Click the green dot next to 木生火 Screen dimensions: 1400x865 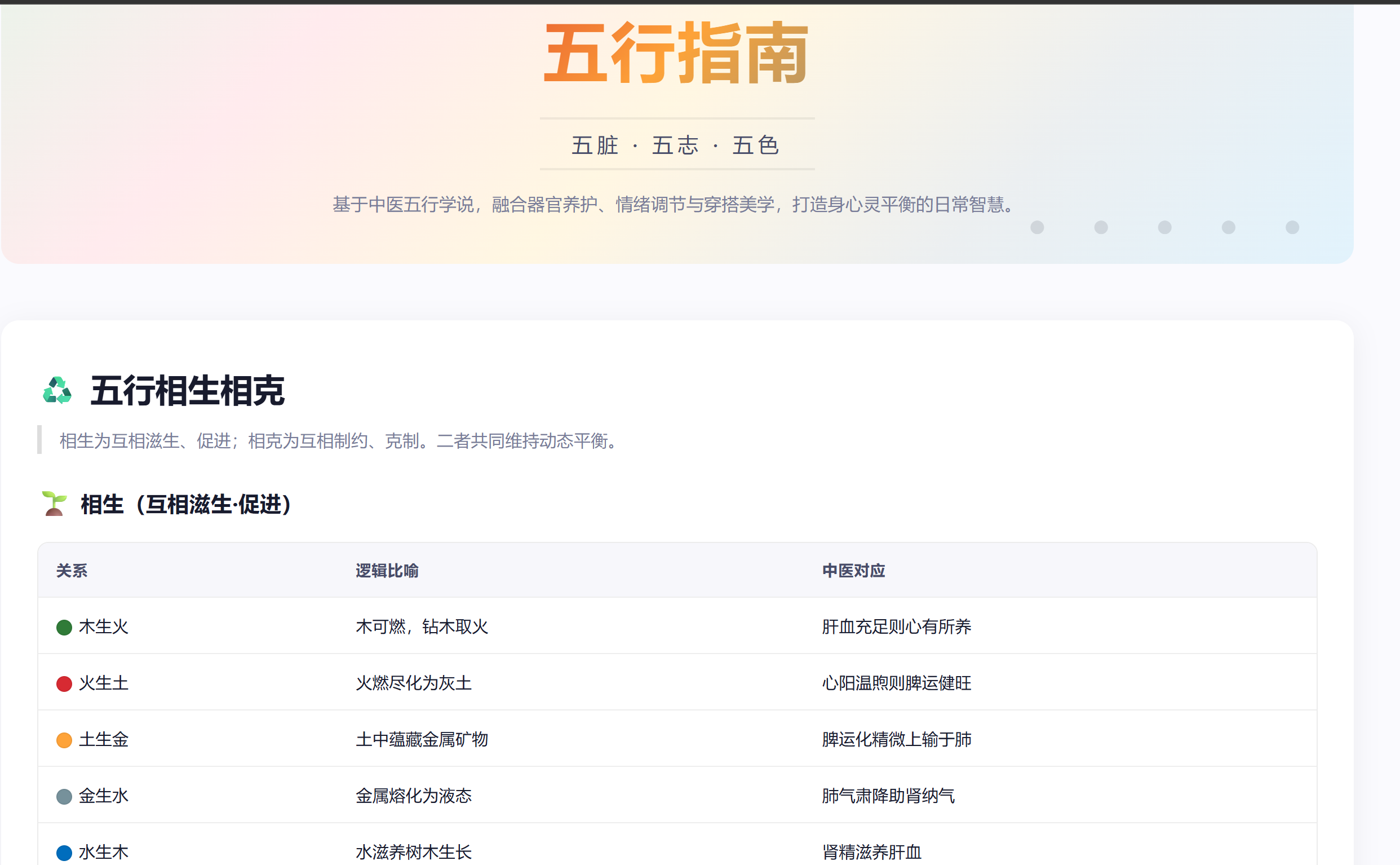tap(64, 628)
